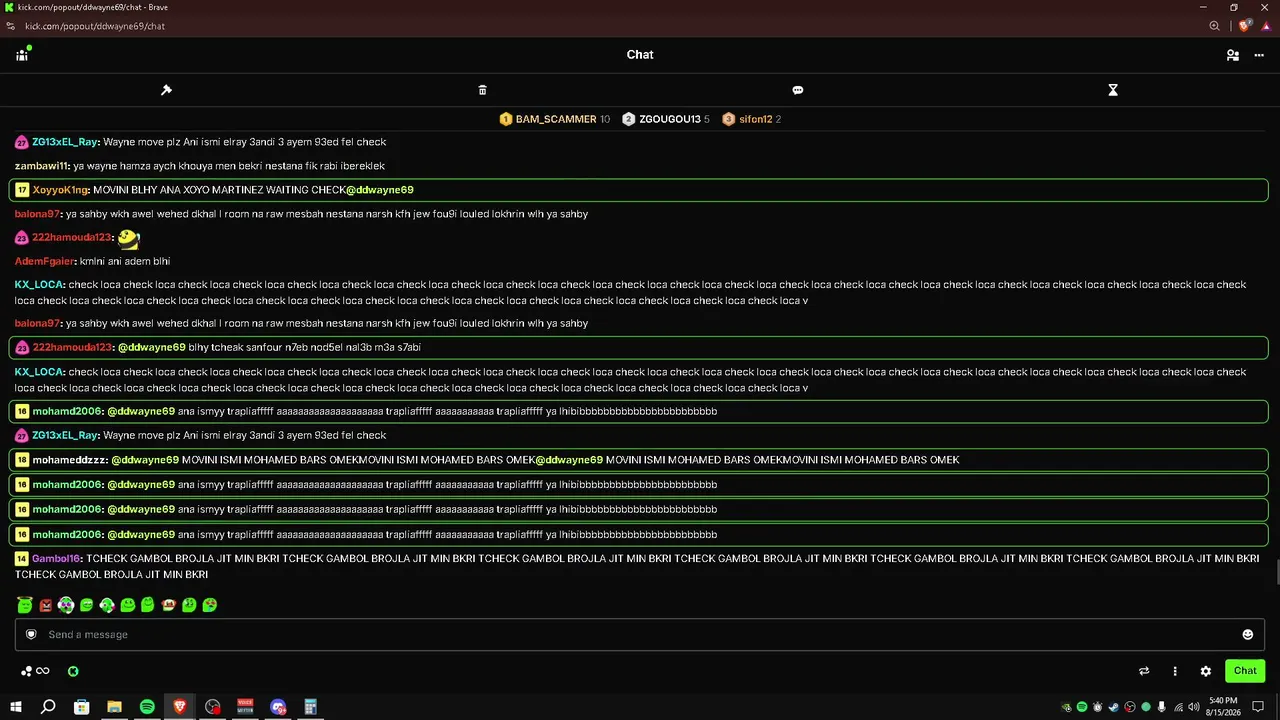
Task: Open the user management icon in chat header
Action: pos(1233,55)
